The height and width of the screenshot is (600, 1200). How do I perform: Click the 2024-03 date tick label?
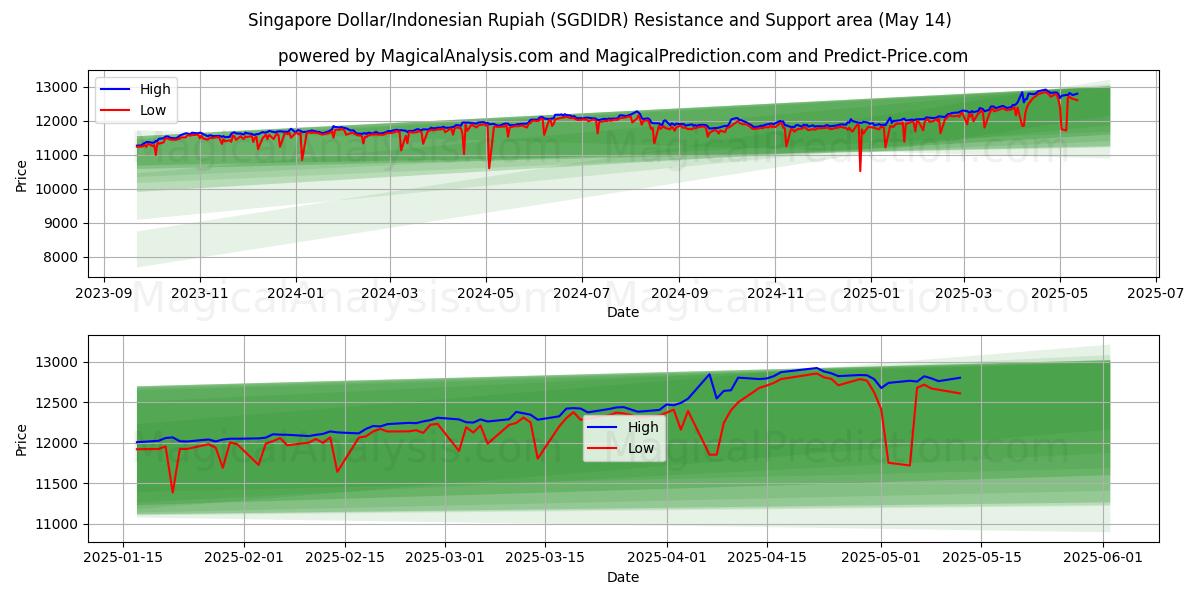tap(390, 294)
